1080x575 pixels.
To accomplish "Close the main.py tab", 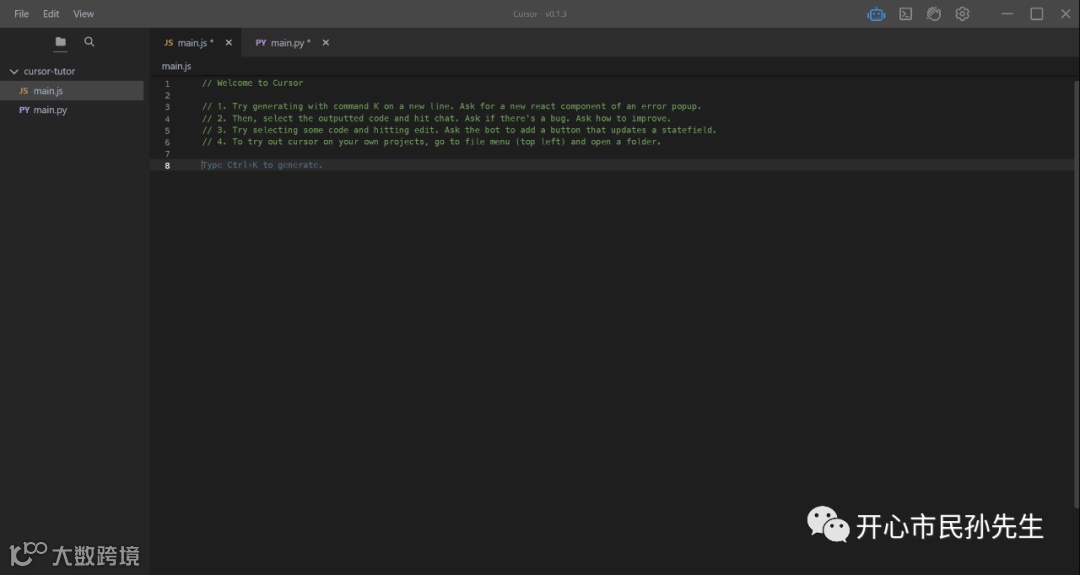I will [x=326, y=43].
